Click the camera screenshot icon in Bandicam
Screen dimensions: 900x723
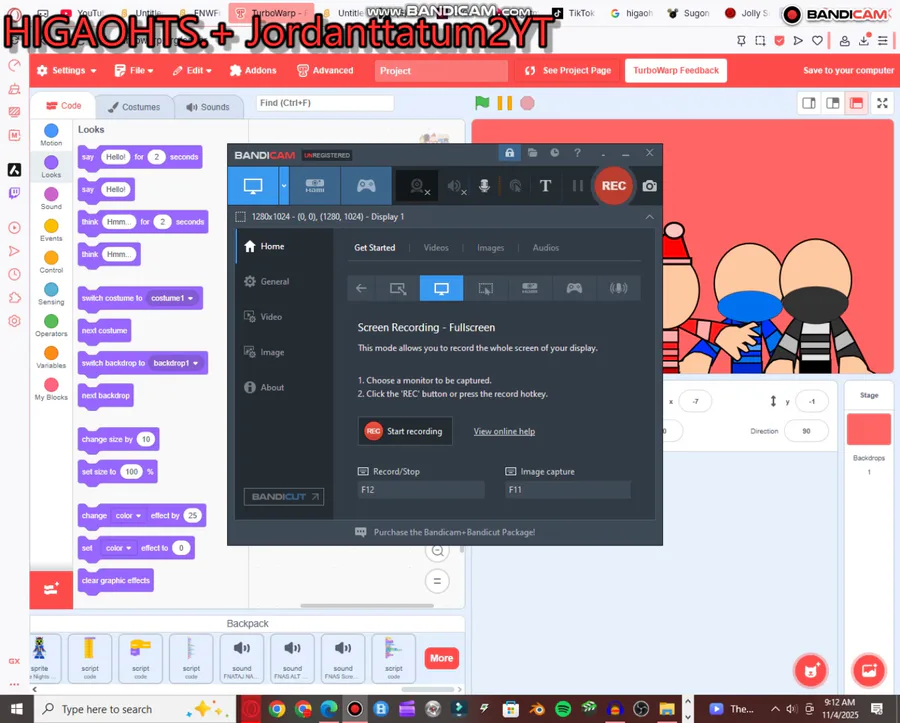pyautogui.click(x=649, y=186)
